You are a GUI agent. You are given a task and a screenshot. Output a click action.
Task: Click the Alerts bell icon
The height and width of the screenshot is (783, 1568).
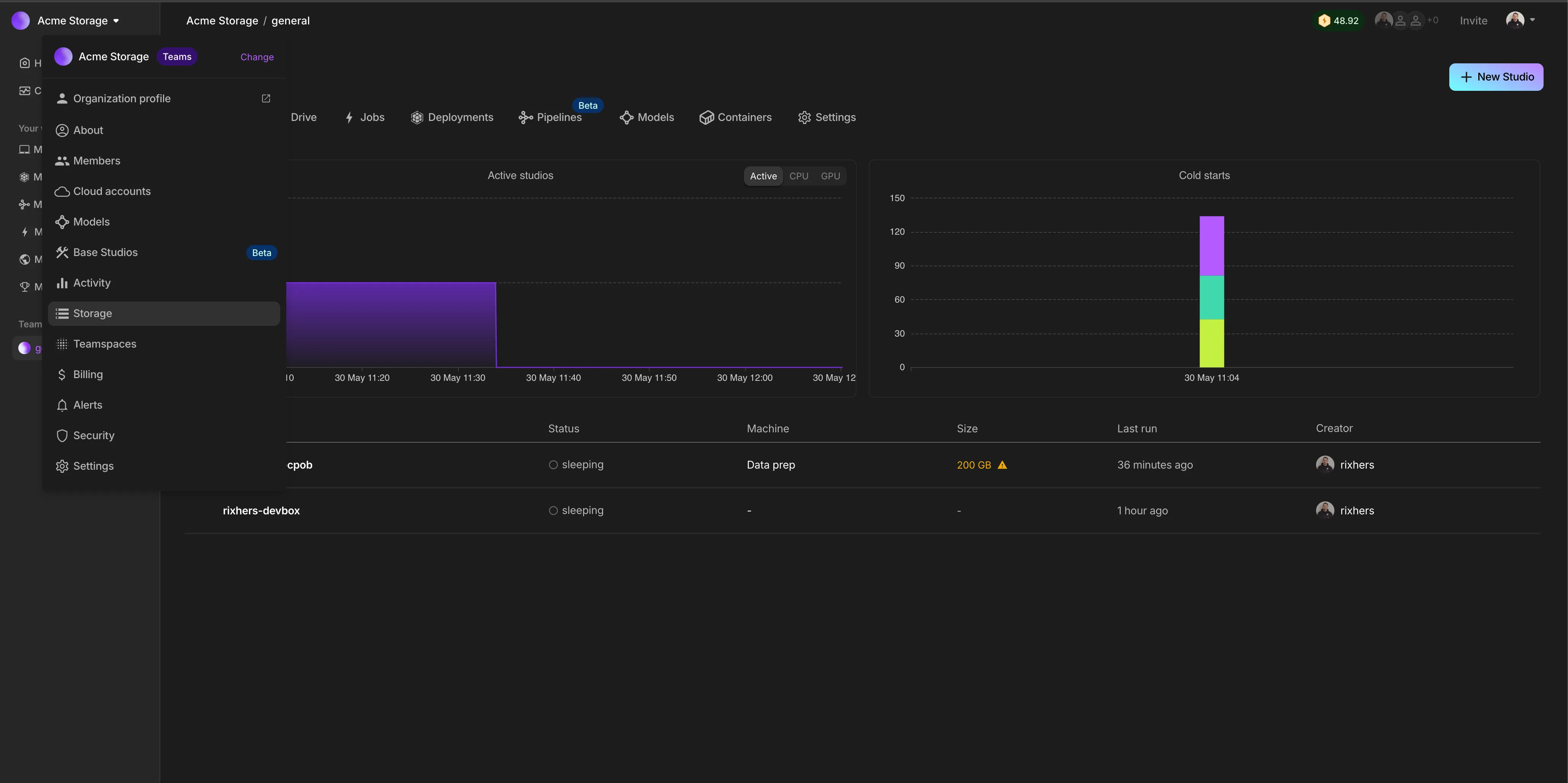coord(62,405)
